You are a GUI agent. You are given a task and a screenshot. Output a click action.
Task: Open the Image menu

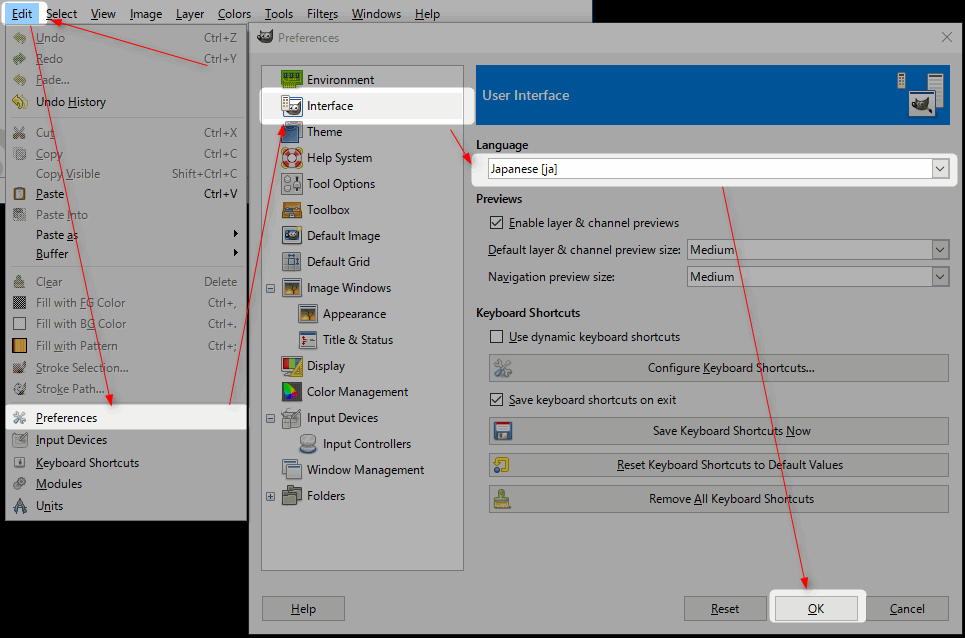[146, 14]
